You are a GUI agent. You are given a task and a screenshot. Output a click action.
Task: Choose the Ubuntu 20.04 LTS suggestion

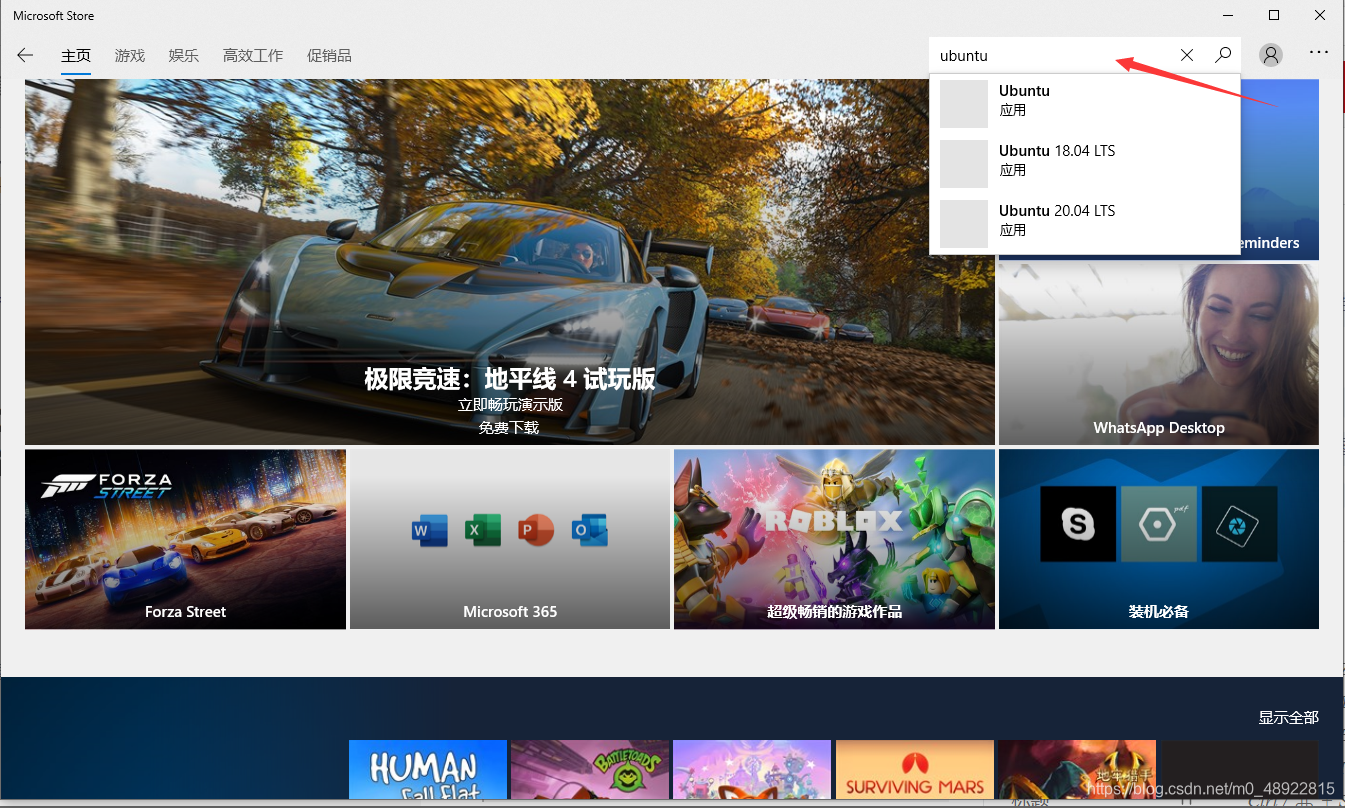[x=1085, y=224]
